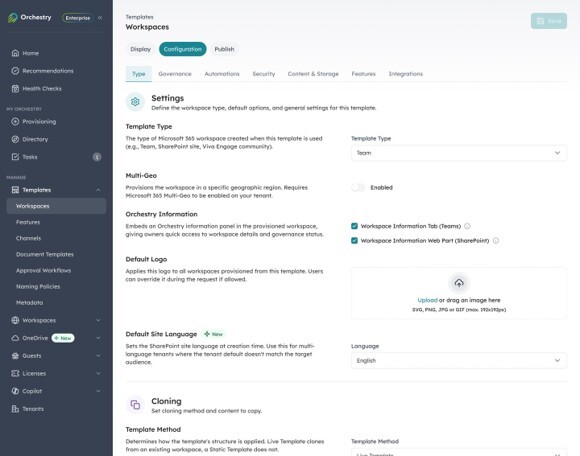Screen dimensions: 580x456
Task: Open Home via its house icon
Action: (x=15, y=53)
